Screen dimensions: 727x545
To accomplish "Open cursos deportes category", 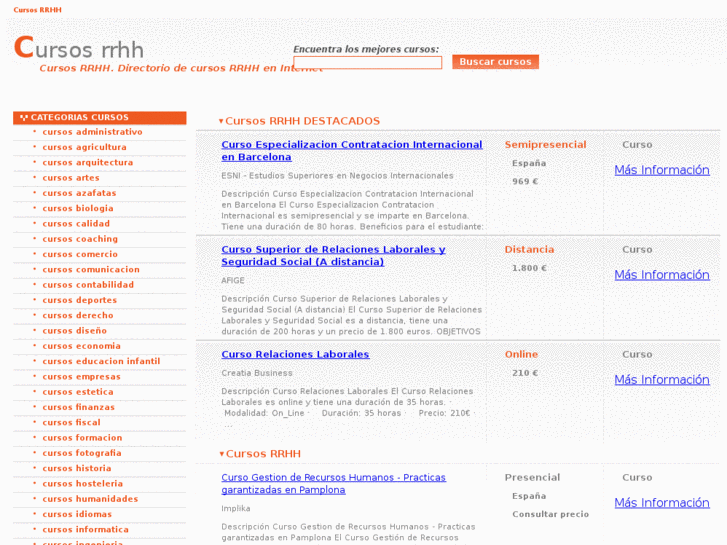I will coord(80,301).
